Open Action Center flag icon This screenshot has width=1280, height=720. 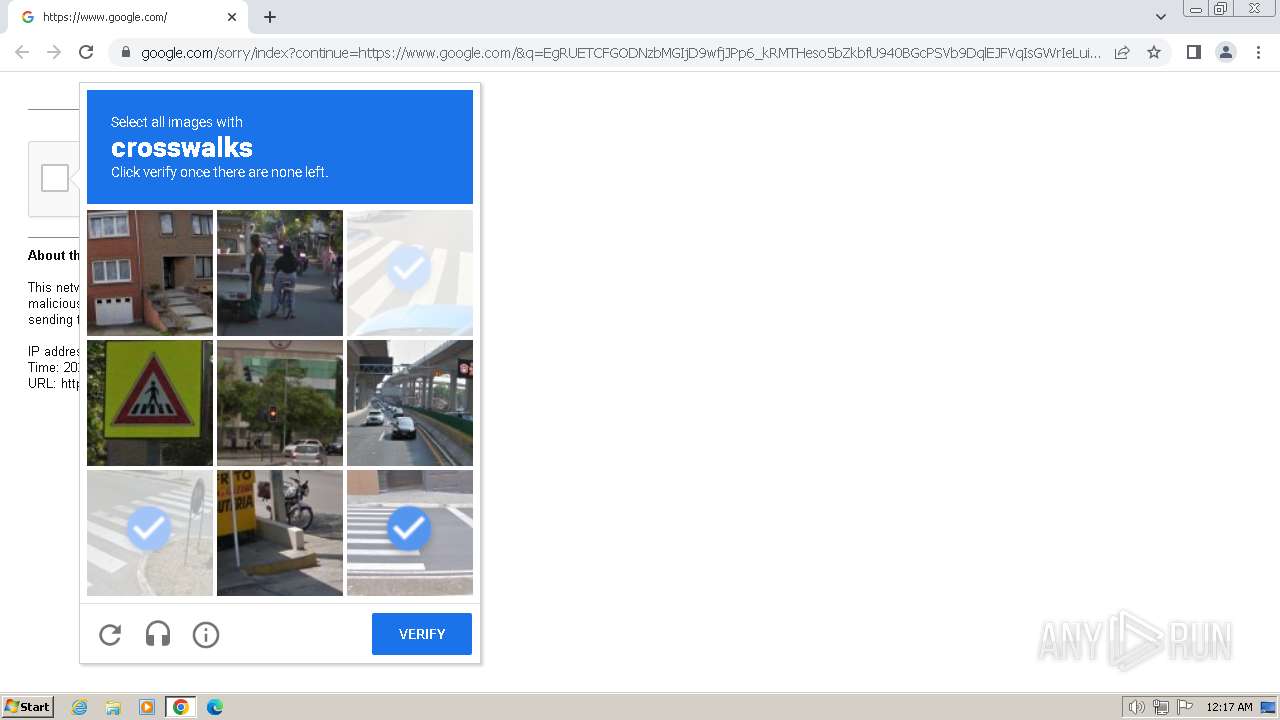(x=1185, y=707)
